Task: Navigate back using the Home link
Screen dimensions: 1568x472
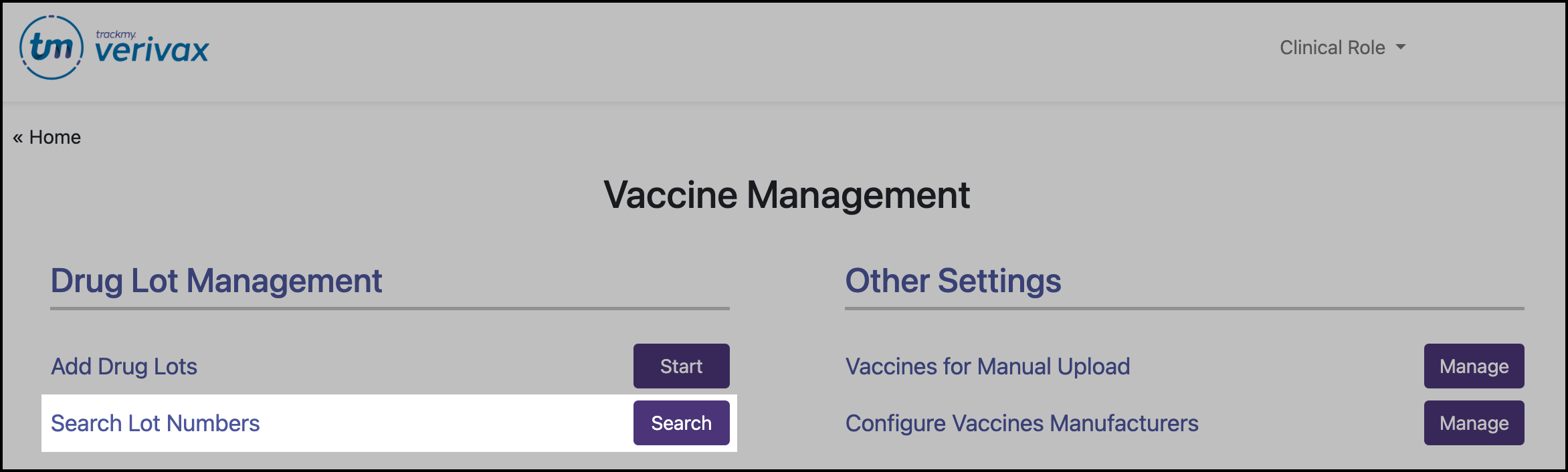Action: point(54,136)
